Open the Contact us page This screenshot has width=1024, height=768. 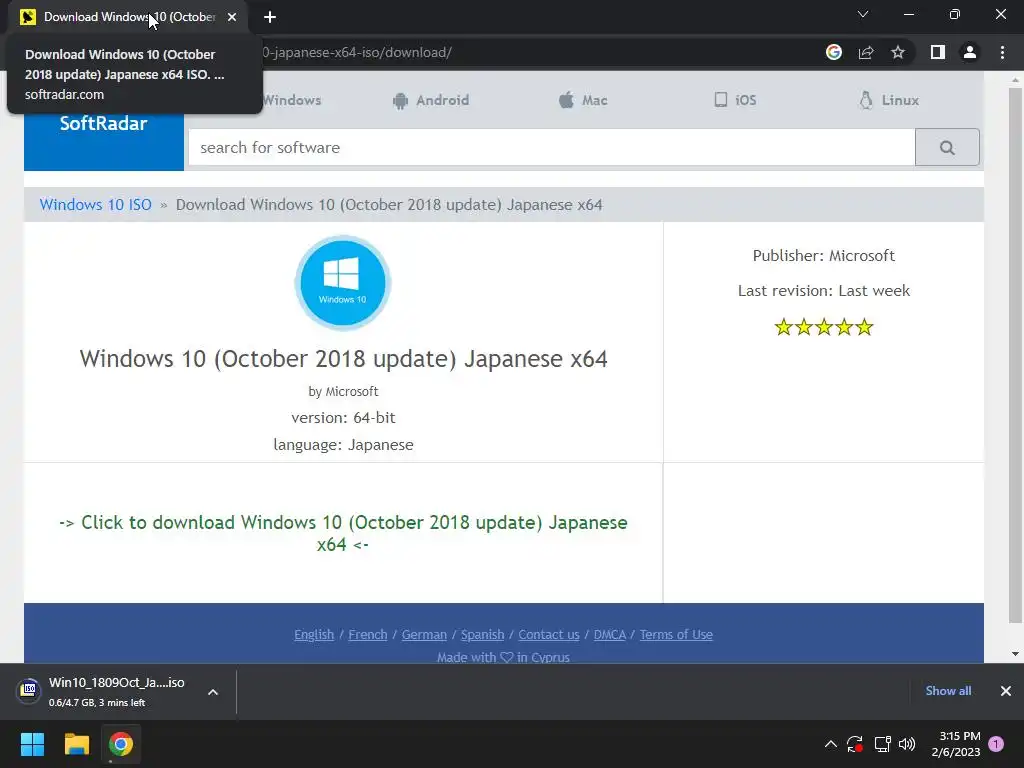click(549, 634)
